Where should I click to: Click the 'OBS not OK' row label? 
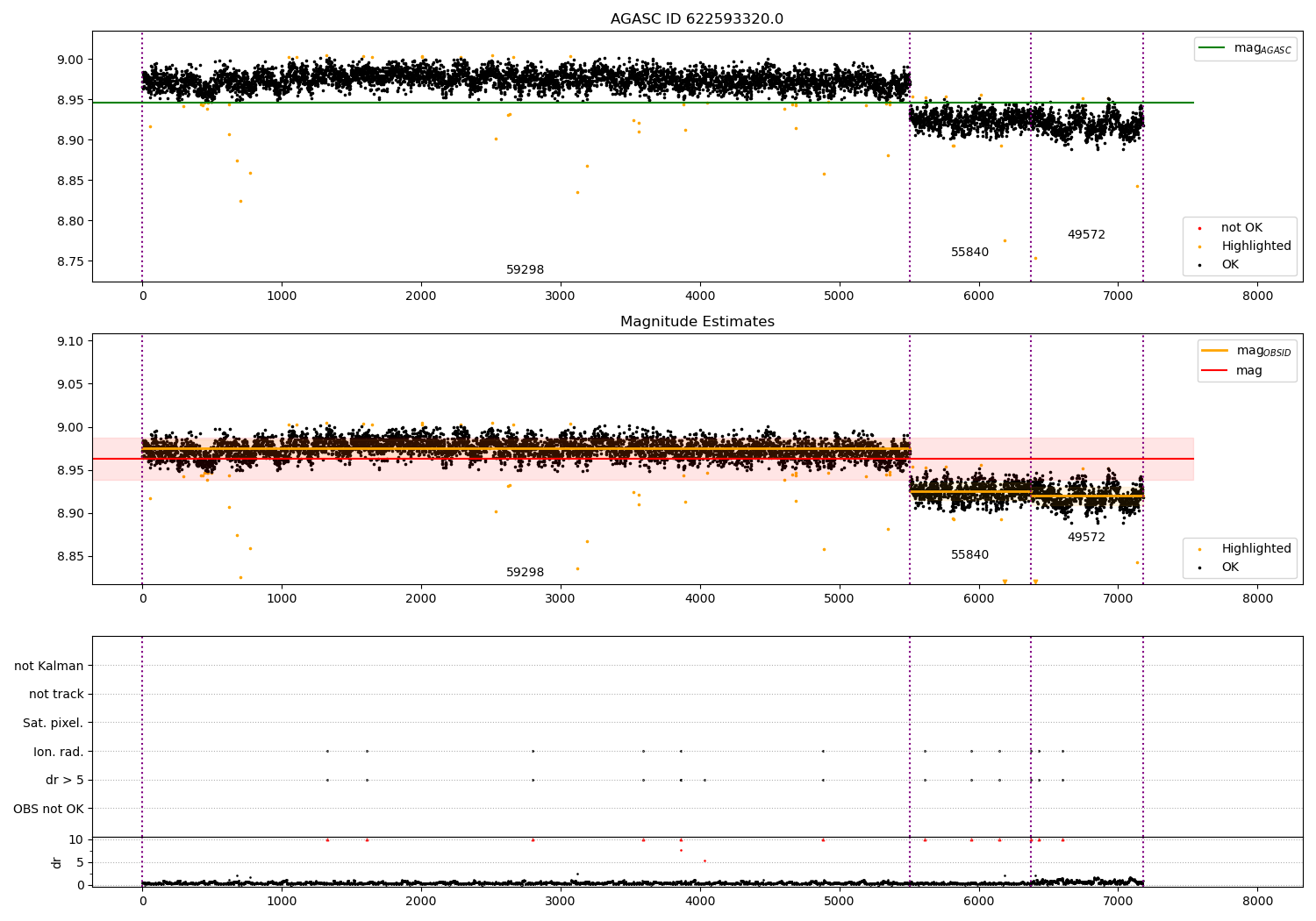pyautogui.click(x=48, y=809)
